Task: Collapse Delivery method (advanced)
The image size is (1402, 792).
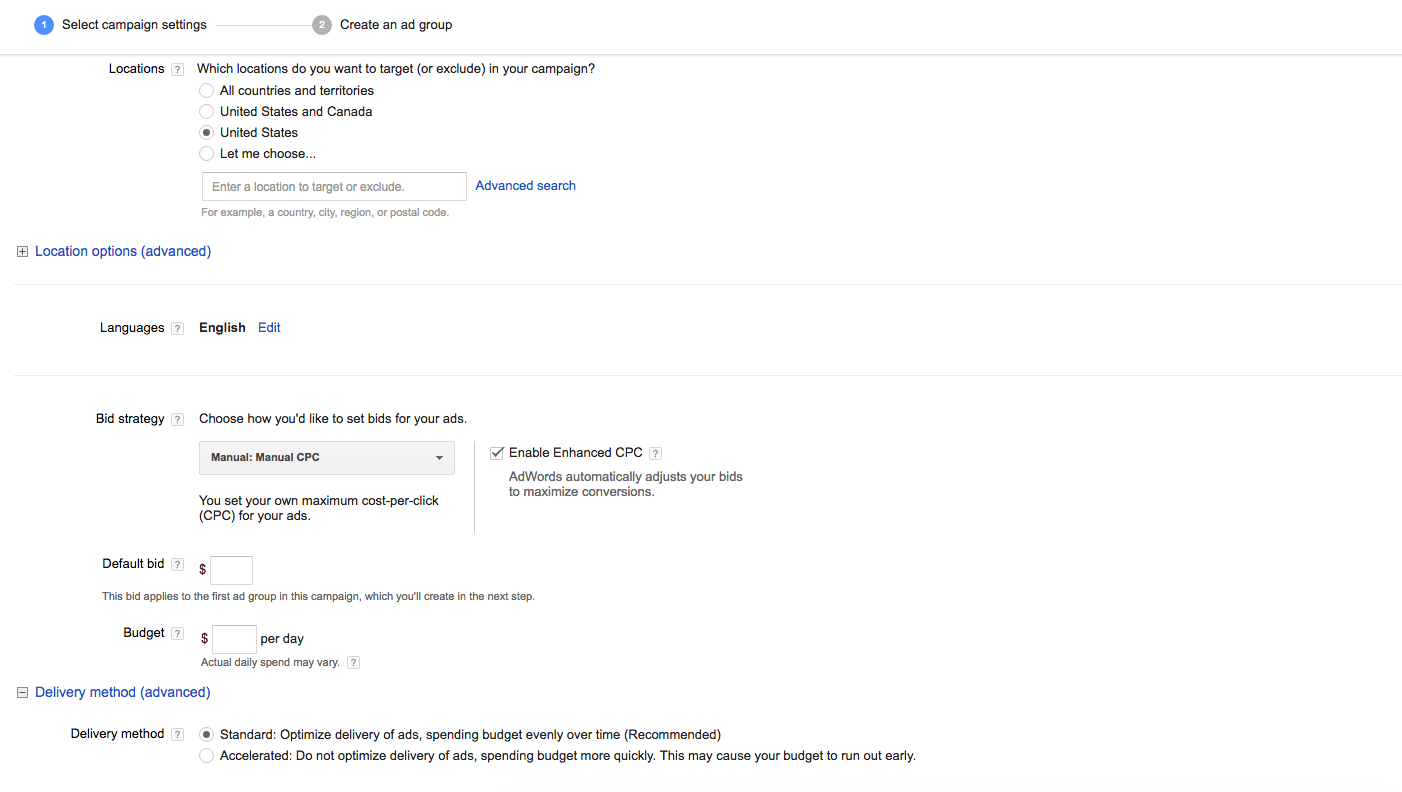Action: point(22,691)
